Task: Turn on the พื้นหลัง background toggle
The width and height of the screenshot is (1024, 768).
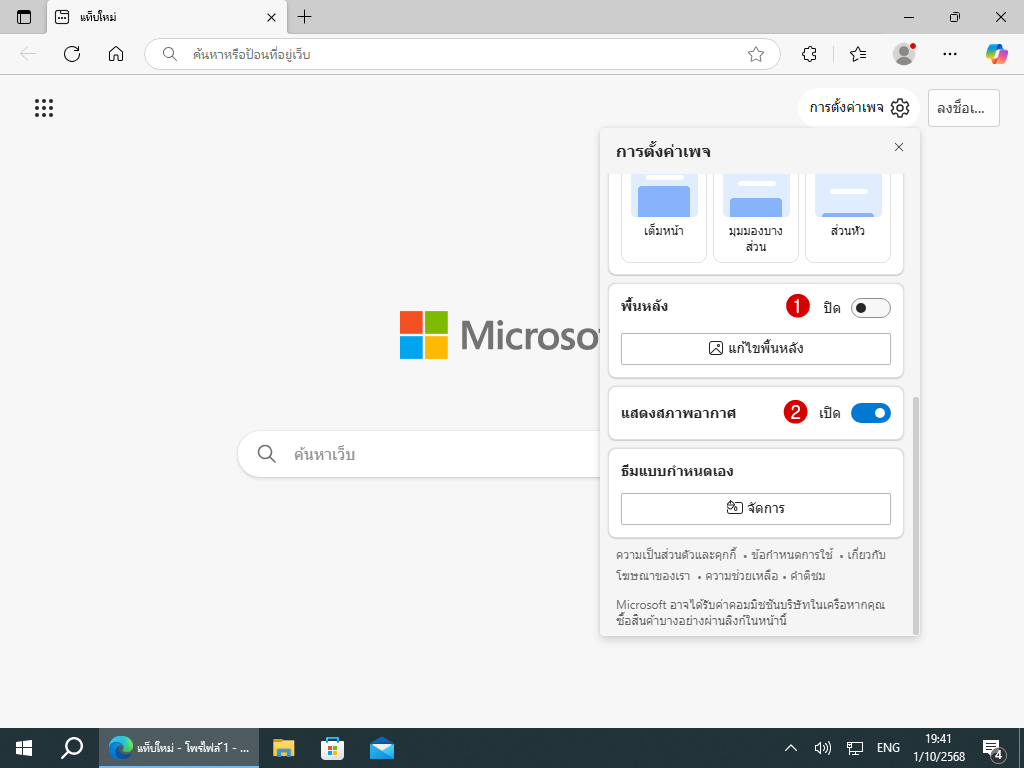Action: pos(870,308)
